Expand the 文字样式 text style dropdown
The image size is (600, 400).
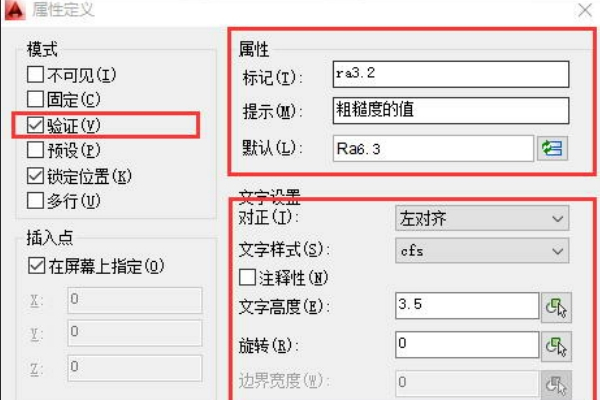pyautogui.click(x=482, y=250)
